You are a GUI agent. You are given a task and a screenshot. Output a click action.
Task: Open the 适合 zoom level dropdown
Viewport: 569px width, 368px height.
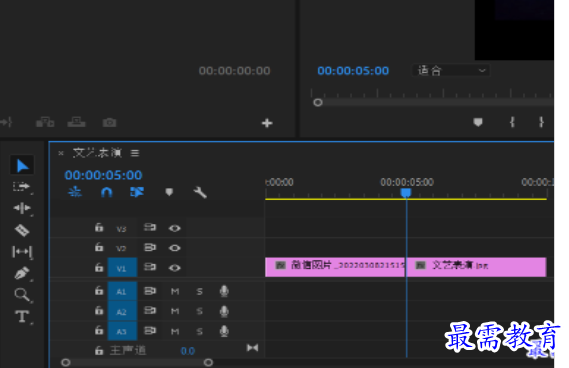pos(451,70)
